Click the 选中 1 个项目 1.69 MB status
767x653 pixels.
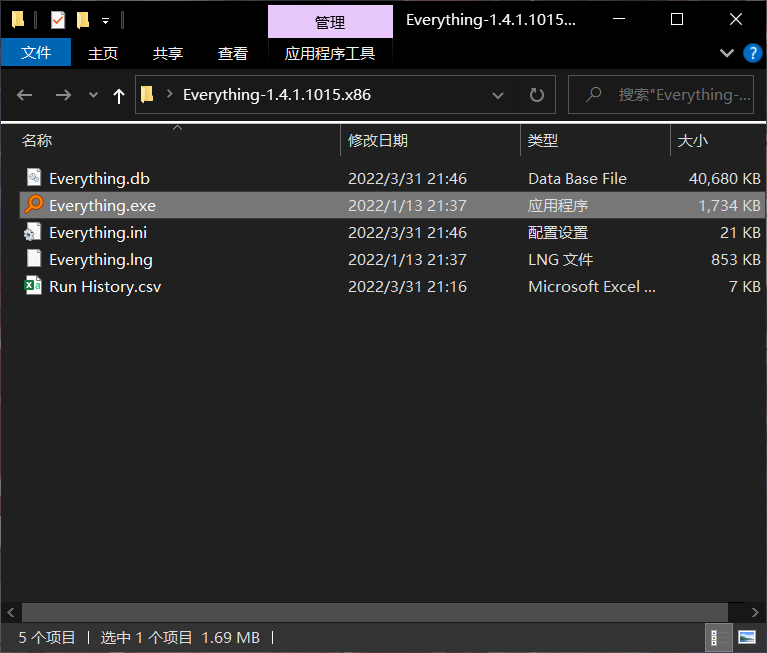coord(180,637)
